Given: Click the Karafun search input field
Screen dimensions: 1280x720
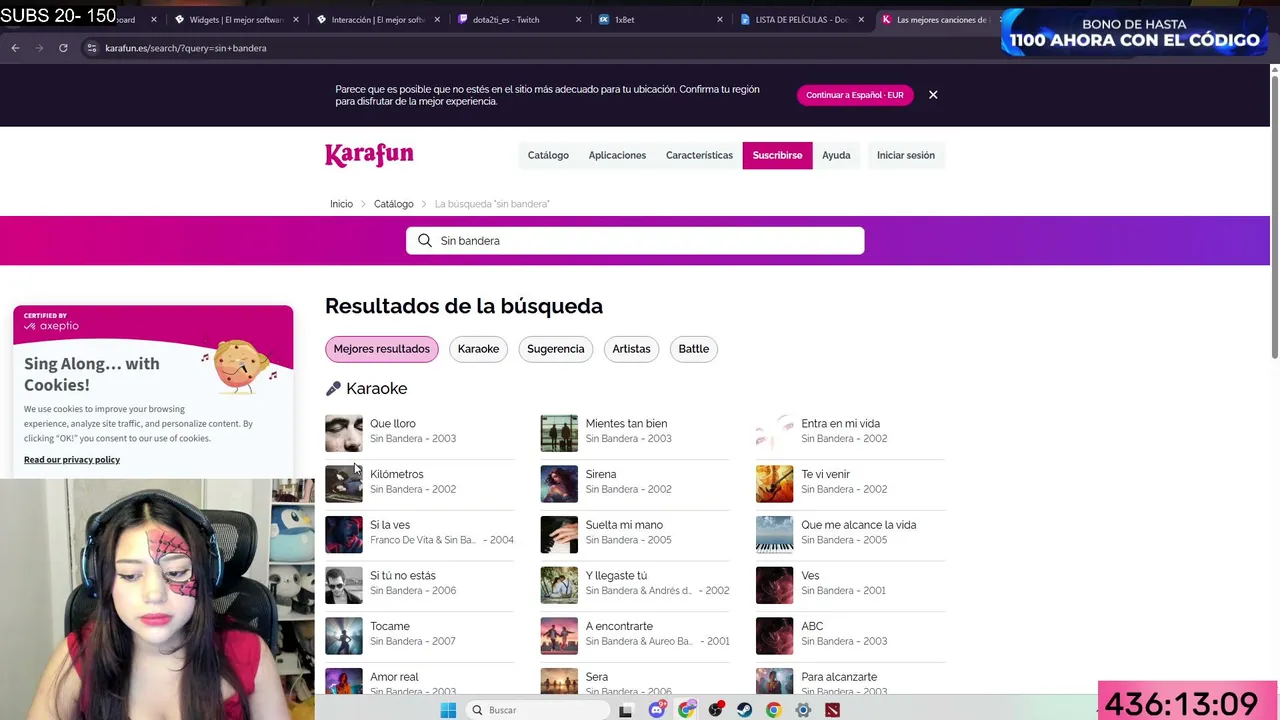Looking at the screenshot, I should click(635, 241).
